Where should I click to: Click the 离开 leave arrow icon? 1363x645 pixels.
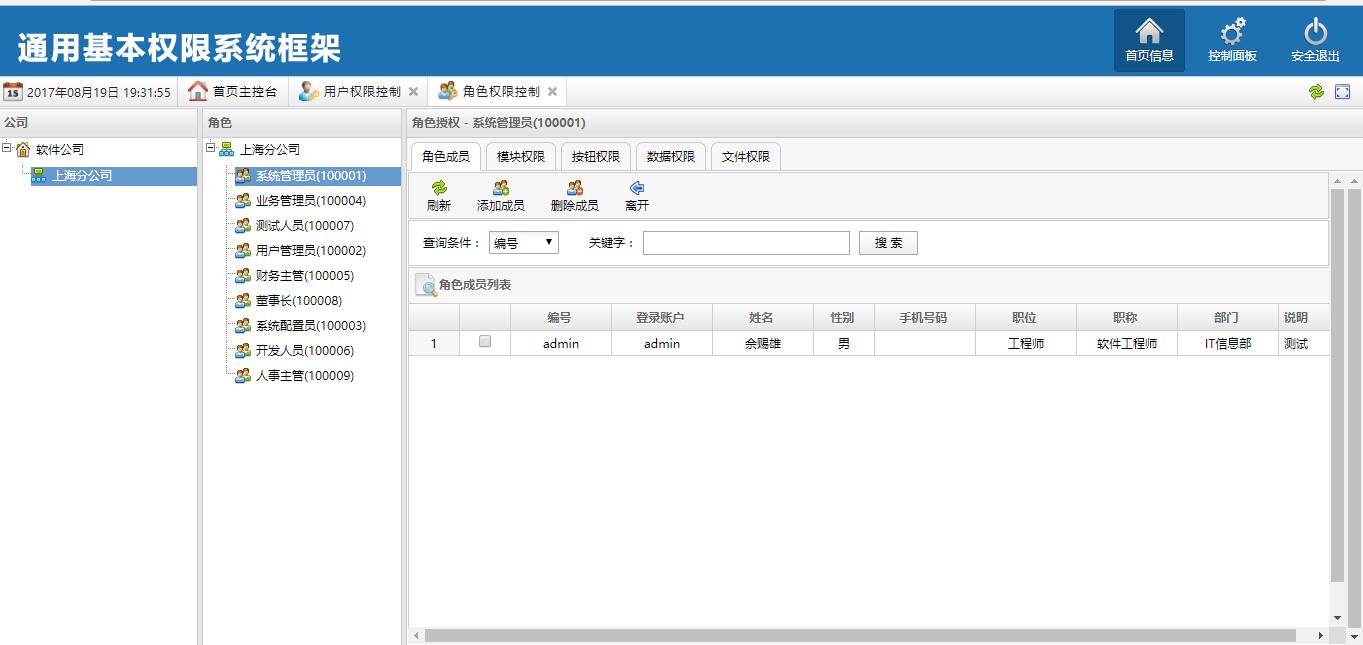tap(636, 188)
